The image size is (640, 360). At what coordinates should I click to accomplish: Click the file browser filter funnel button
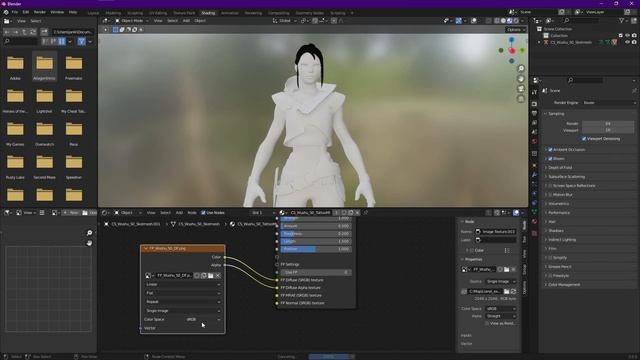pyautogui.click(x=81, y=41)
